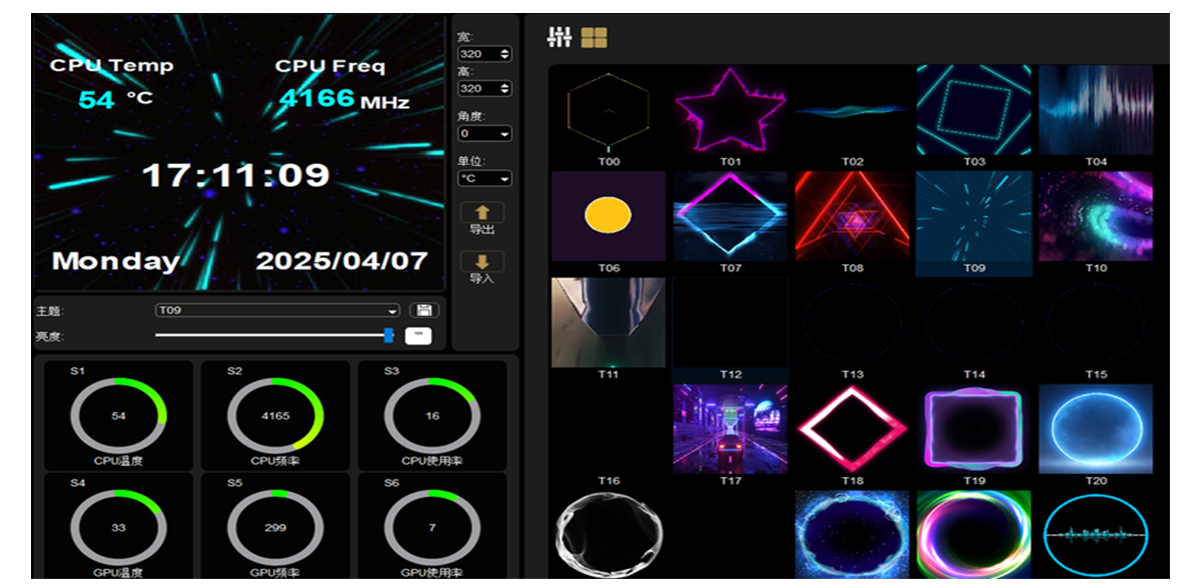Screen dimensions: 1200x587
Task: Select the T01 neon star theme thumbnail
Action: pos(730,110)
